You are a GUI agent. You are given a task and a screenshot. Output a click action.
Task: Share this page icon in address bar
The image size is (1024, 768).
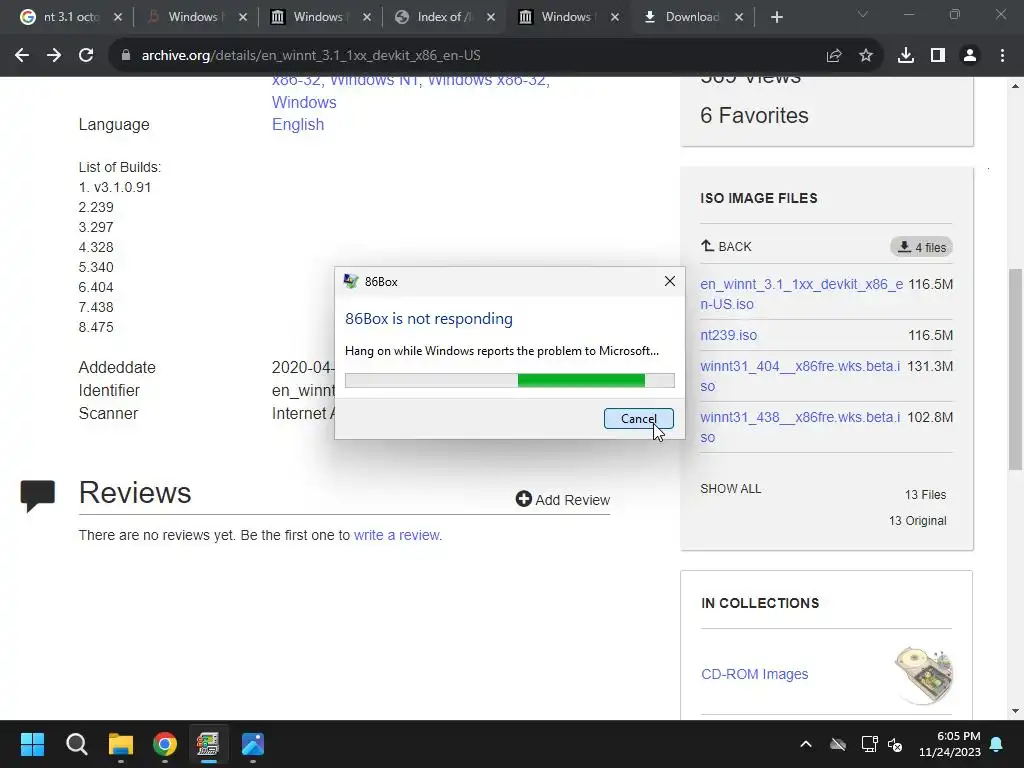(x=834, y=56)
